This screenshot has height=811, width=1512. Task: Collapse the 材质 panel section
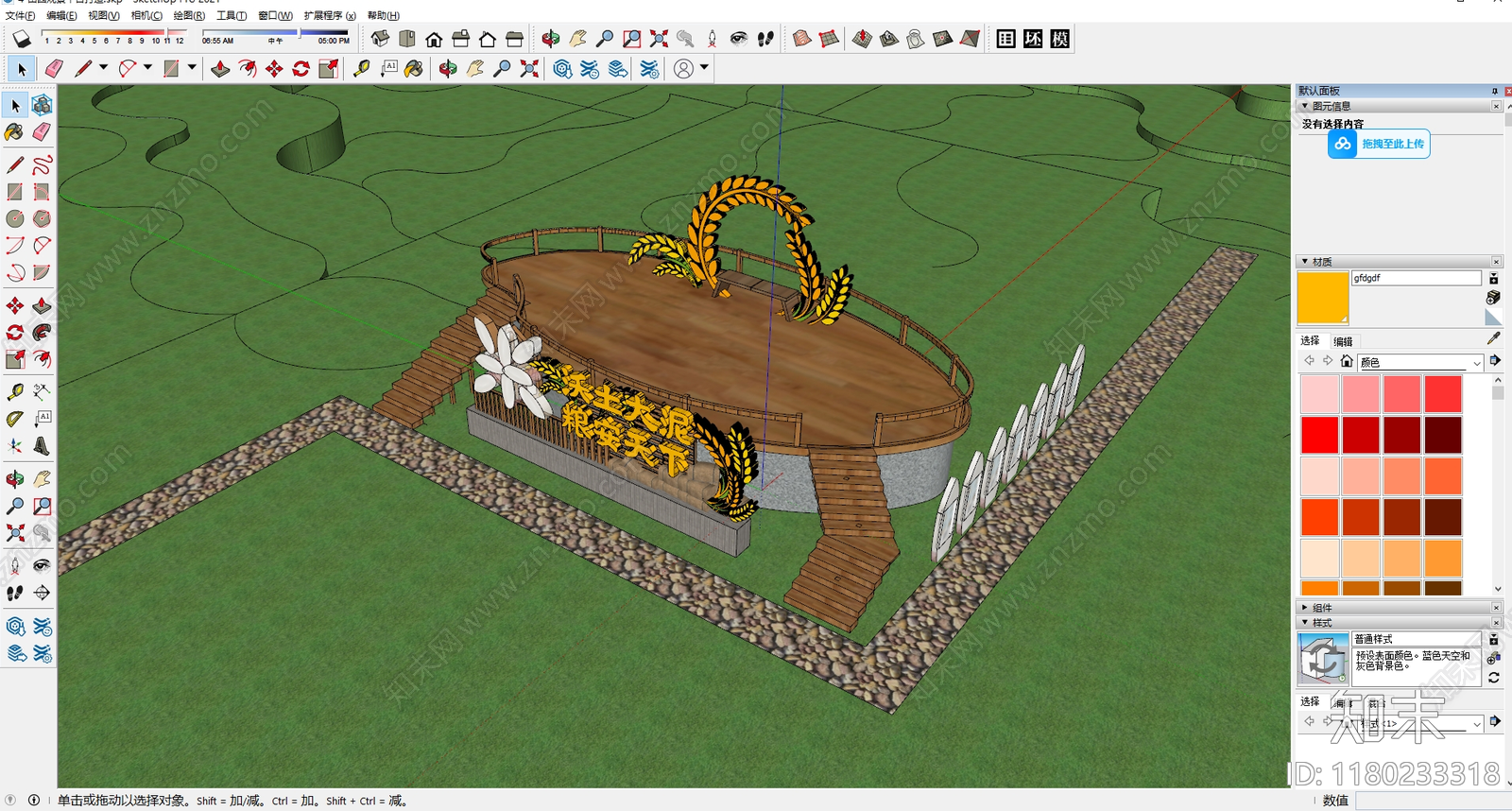[x=1305, y=262]
